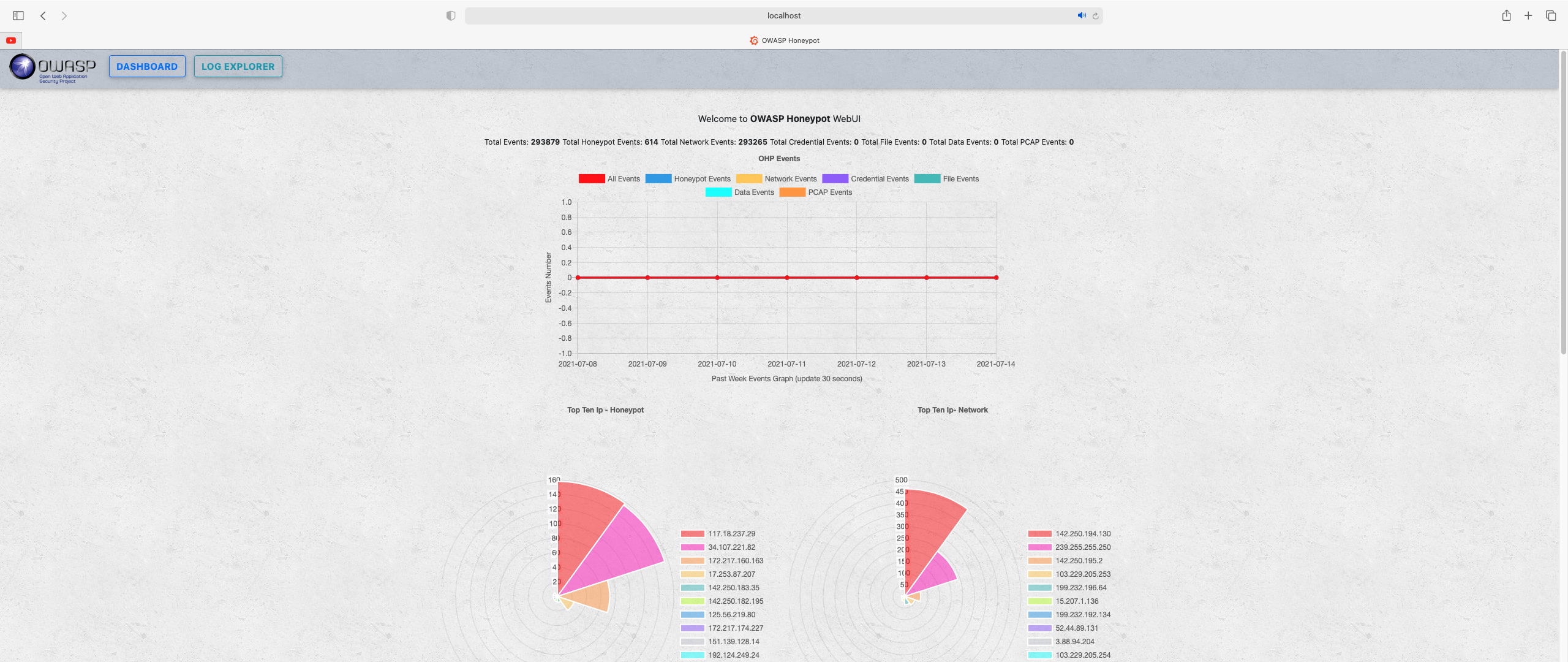Viewport: 1568px width, 662px height.
Task: Toggle All Events legend swatch
Action: 592,179
